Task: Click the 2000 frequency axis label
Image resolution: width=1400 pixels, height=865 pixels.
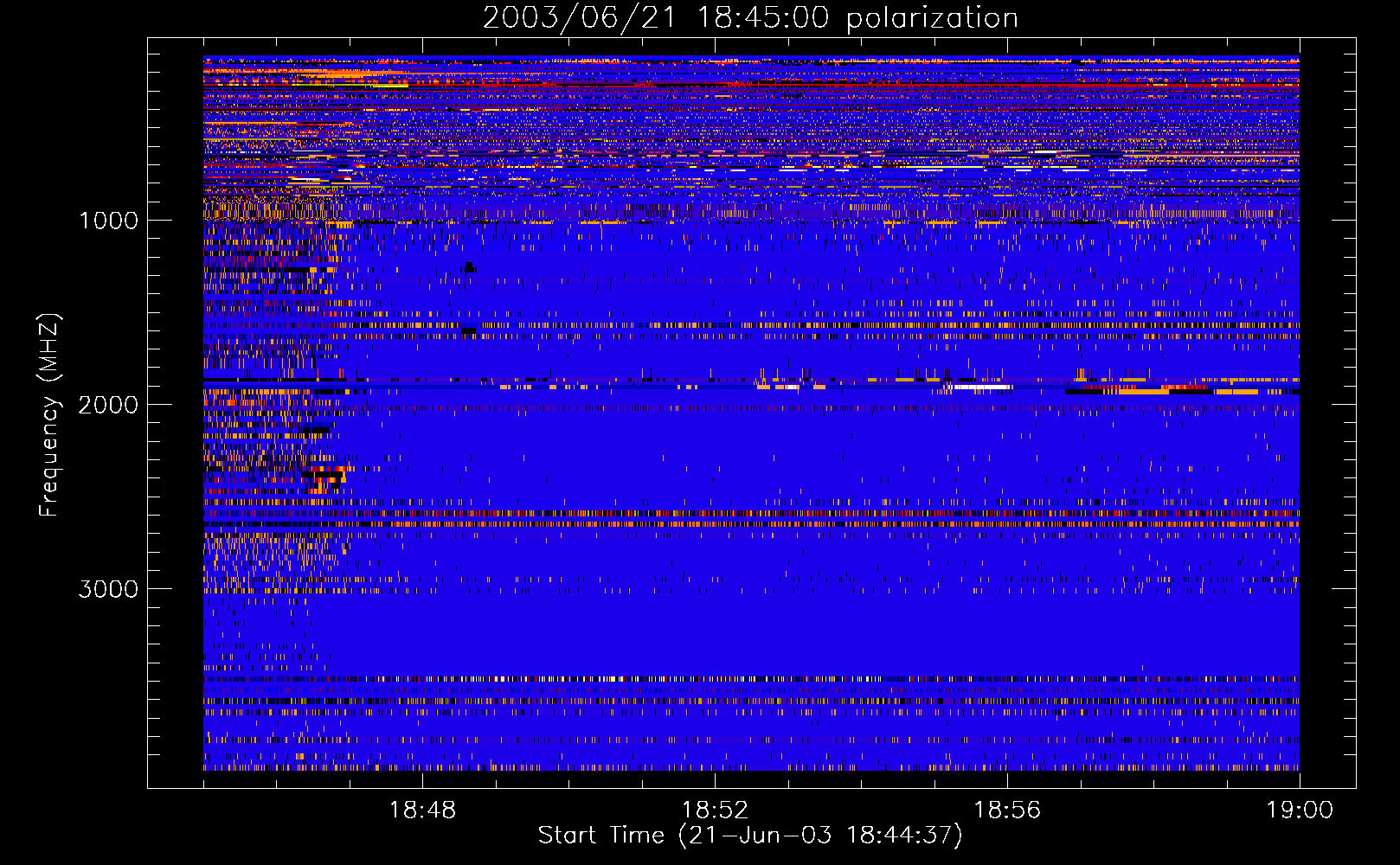Action: coord(108,405)
